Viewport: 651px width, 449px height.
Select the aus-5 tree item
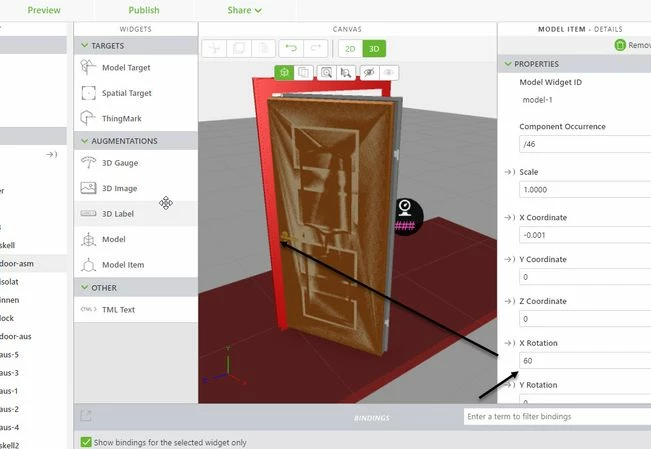click(x=9, y=355)
